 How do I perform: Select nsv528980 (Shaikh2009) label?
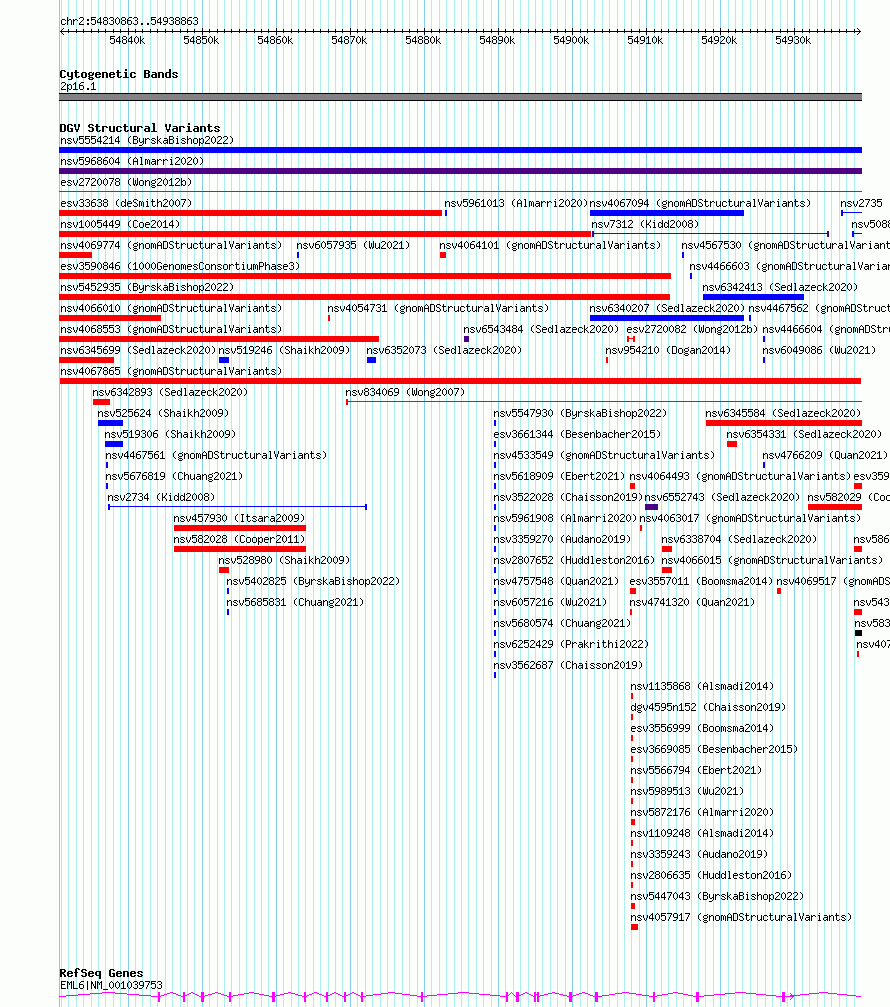coord(284,560)
